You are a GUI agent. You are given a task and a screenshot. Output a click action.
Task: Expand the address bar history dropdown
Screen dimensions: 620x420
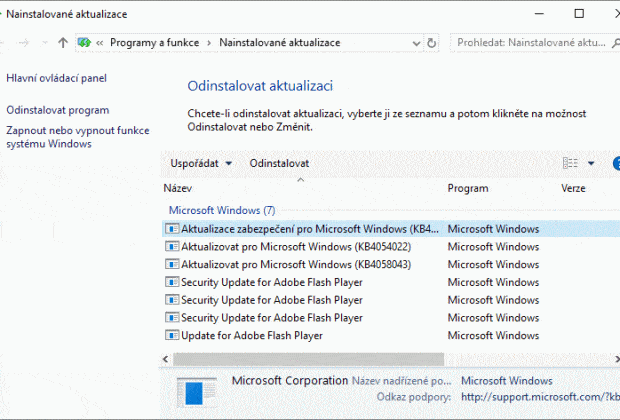416,43
